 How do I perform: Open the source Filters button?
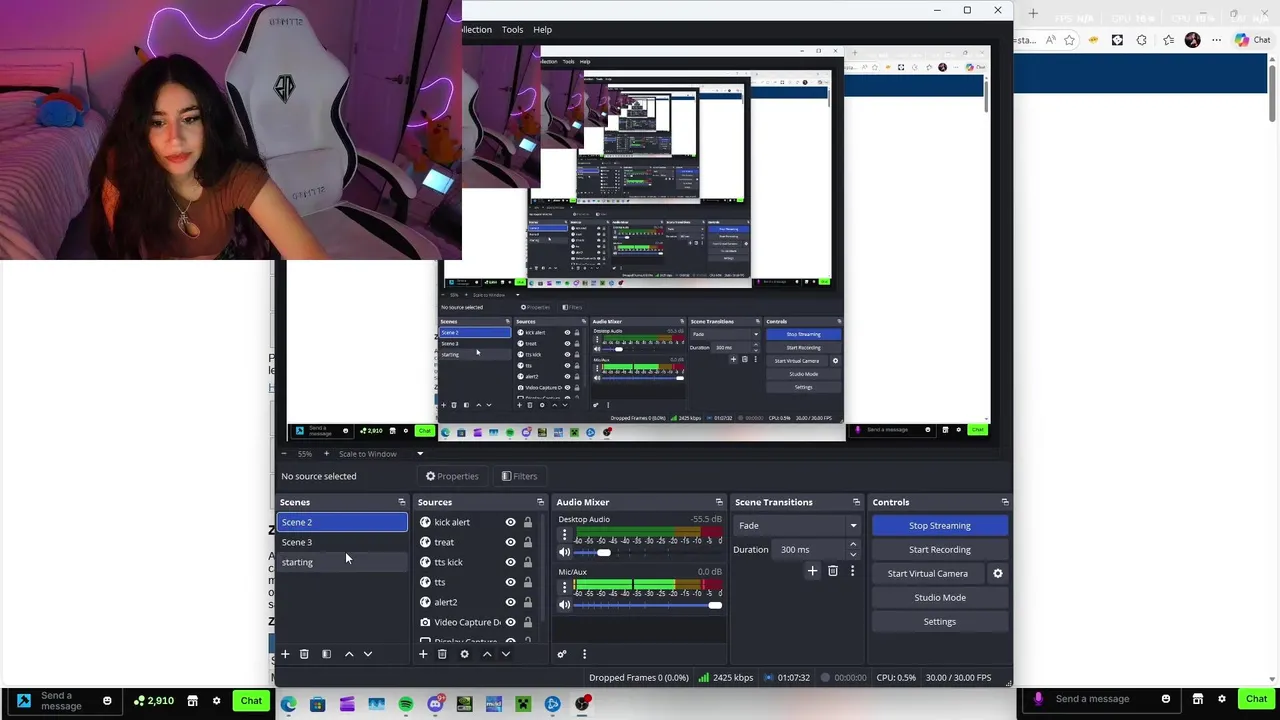[x=519, y=476]
